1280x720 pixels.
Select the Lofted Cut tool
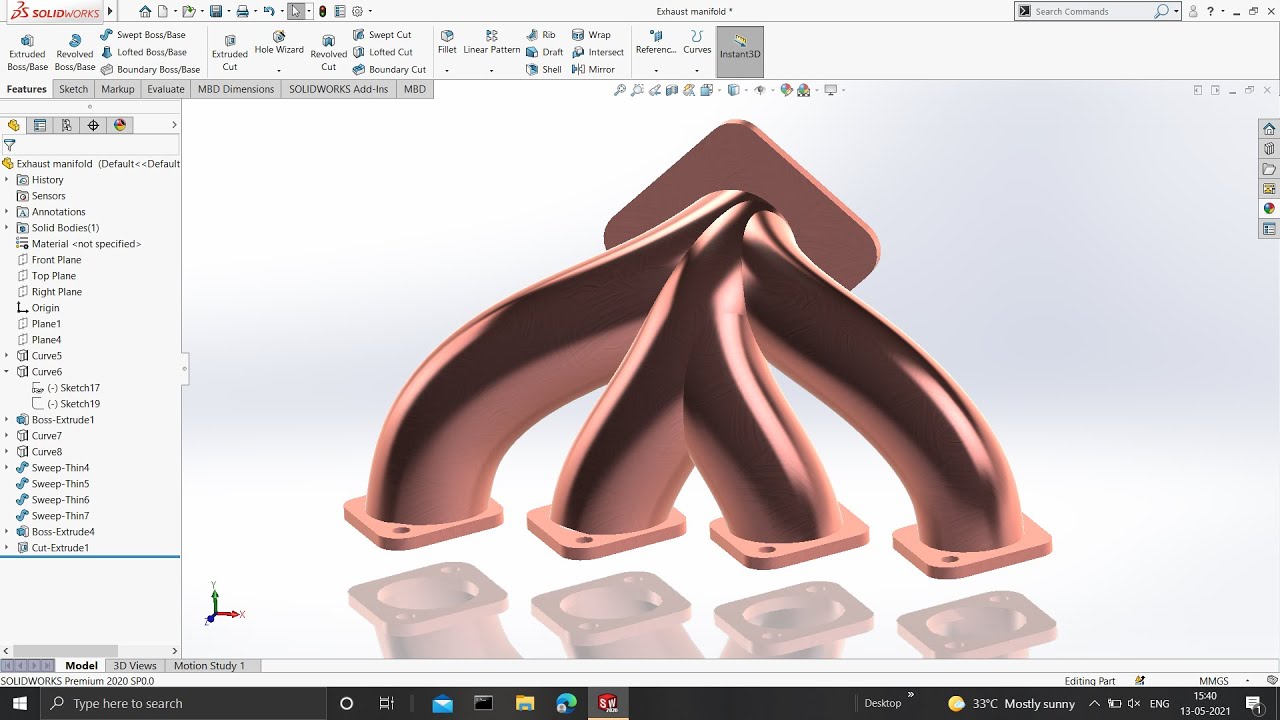tap(383, 52)
